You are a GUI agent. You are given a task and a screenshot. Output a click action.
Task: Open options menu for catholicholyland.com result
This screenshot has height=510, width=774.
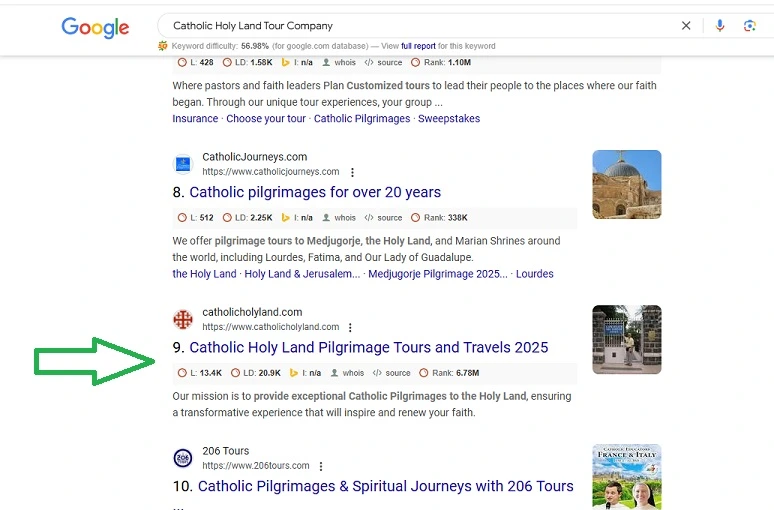pos(350,327)
